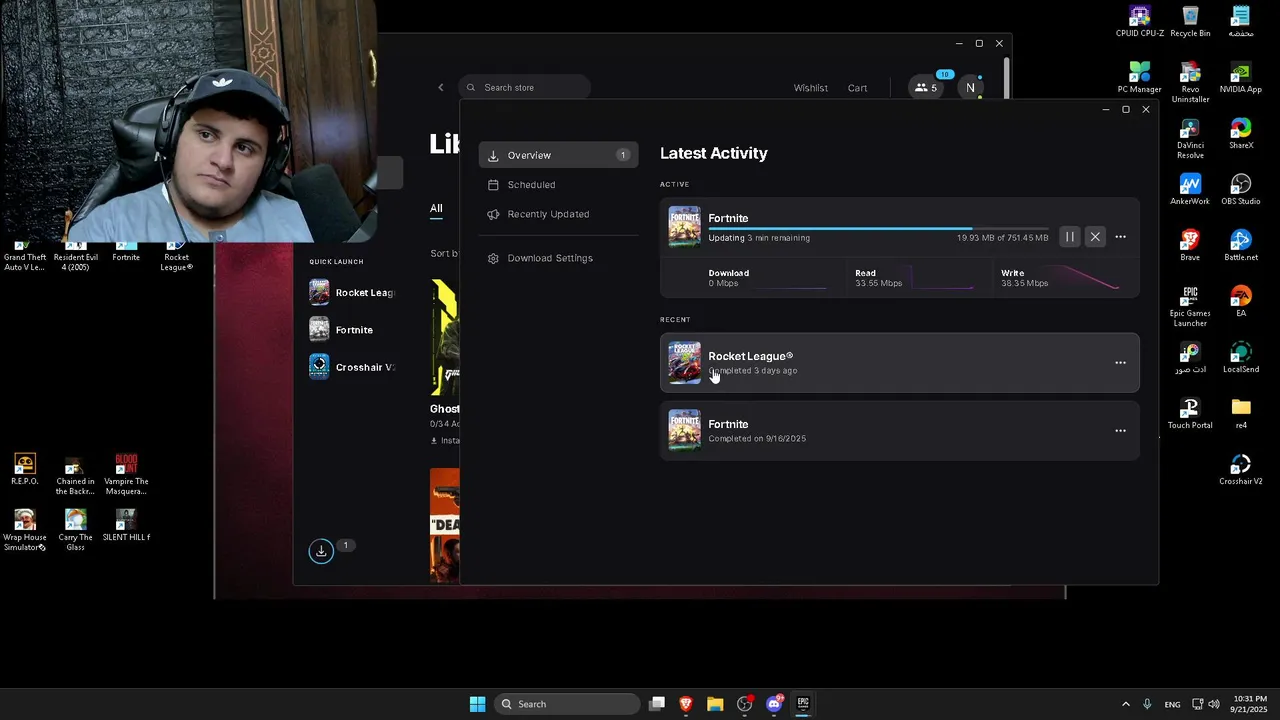Viewport: 1280px width, 720px height.
Task: Open the Wishlist link
Action: (810, 88)
